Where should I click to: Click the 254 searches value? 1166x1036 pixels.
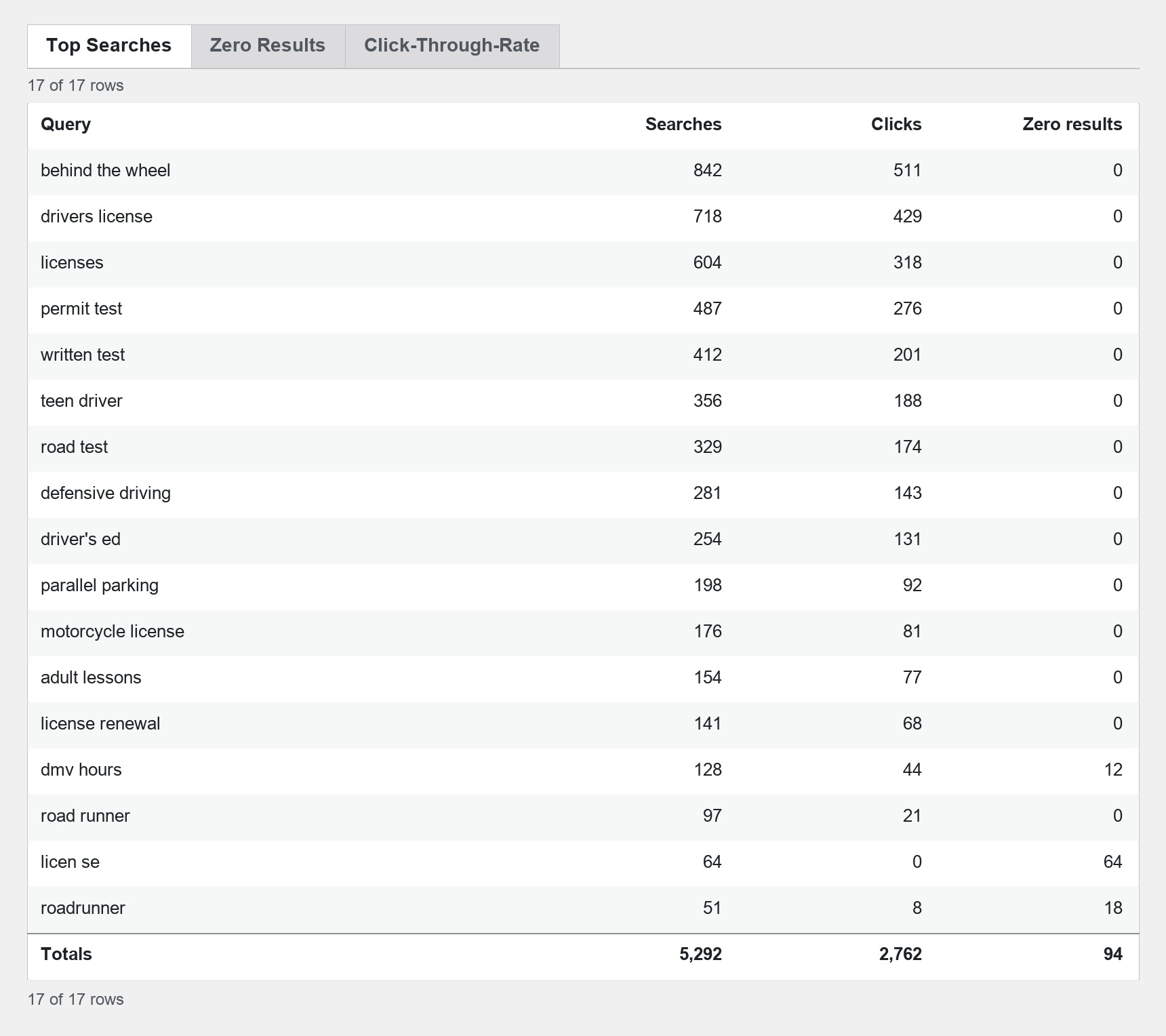708,540
